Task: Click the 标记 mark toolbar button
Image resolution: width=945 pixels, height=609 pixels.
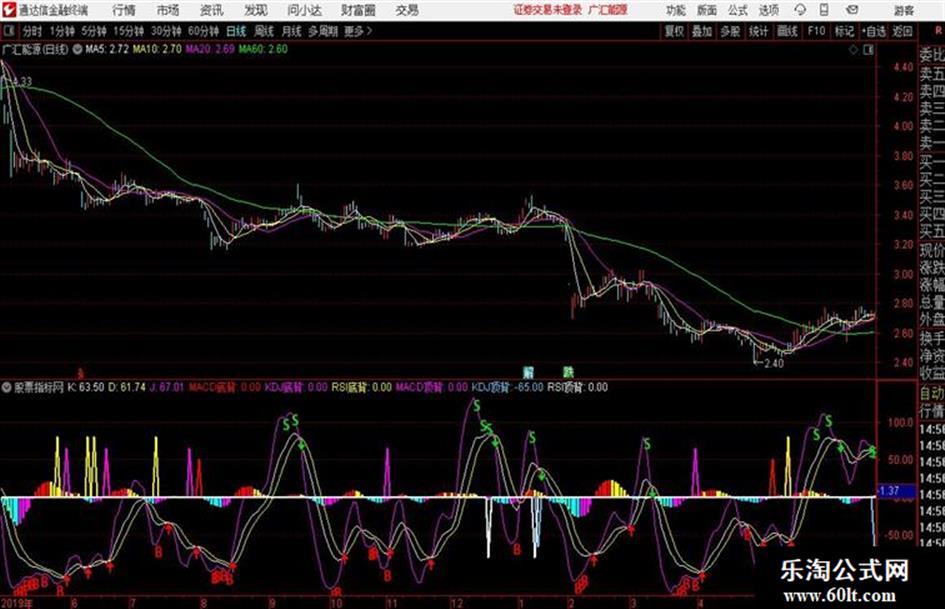Action: 844,31
